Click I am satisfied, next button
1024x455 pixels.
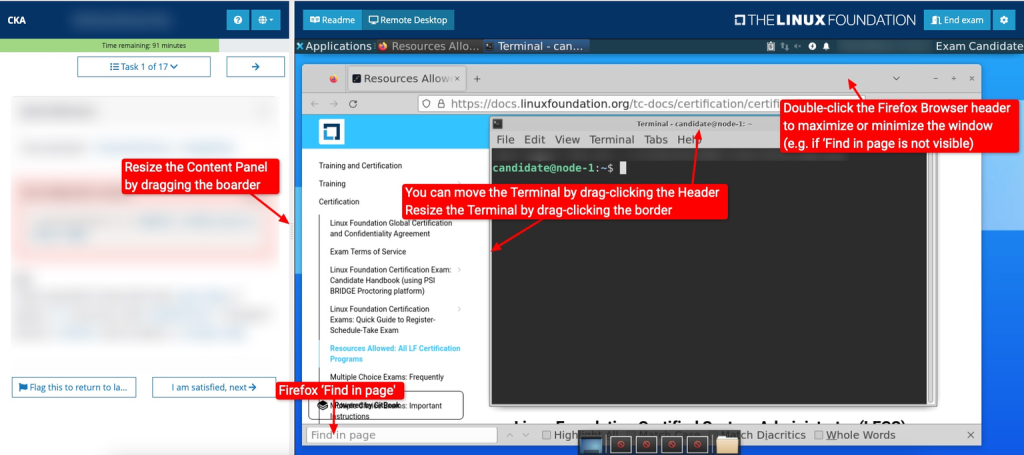[x=214, y=387]
